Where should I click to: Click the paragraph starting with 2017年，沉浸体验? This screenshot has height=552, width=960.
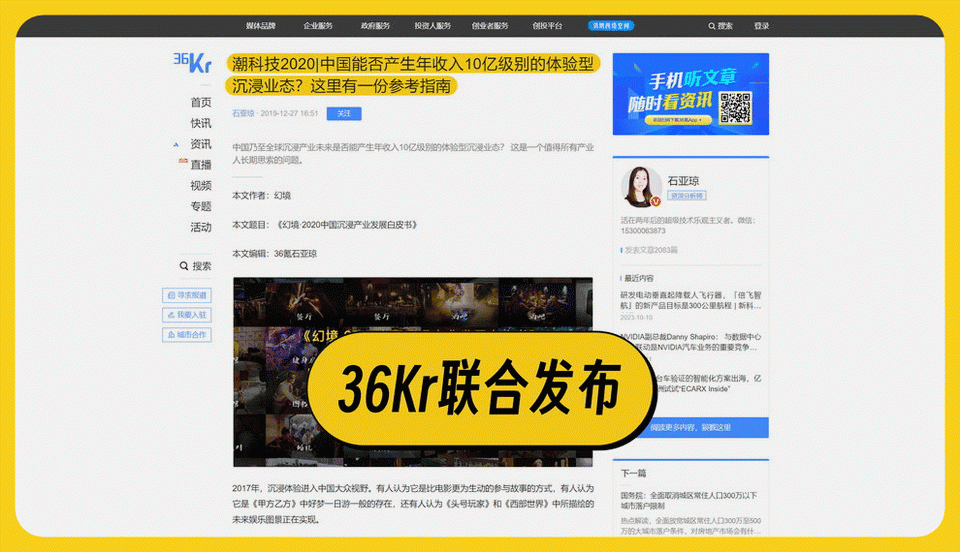coord(413,504)
